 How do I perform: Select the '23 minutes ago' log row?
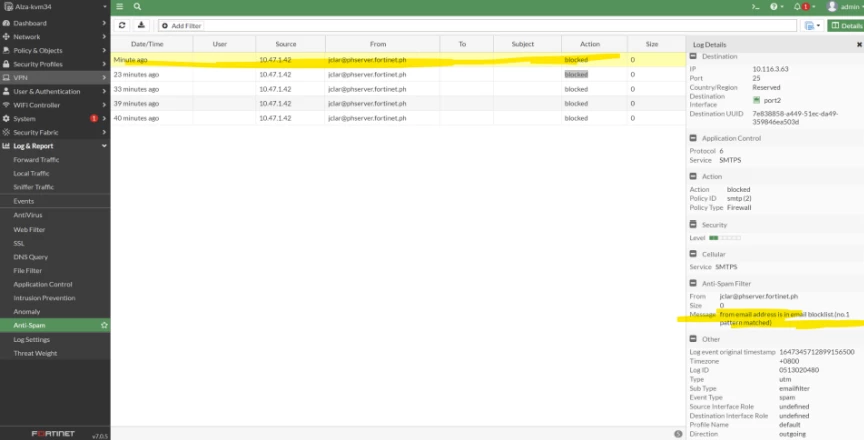(x=398, y=74)
